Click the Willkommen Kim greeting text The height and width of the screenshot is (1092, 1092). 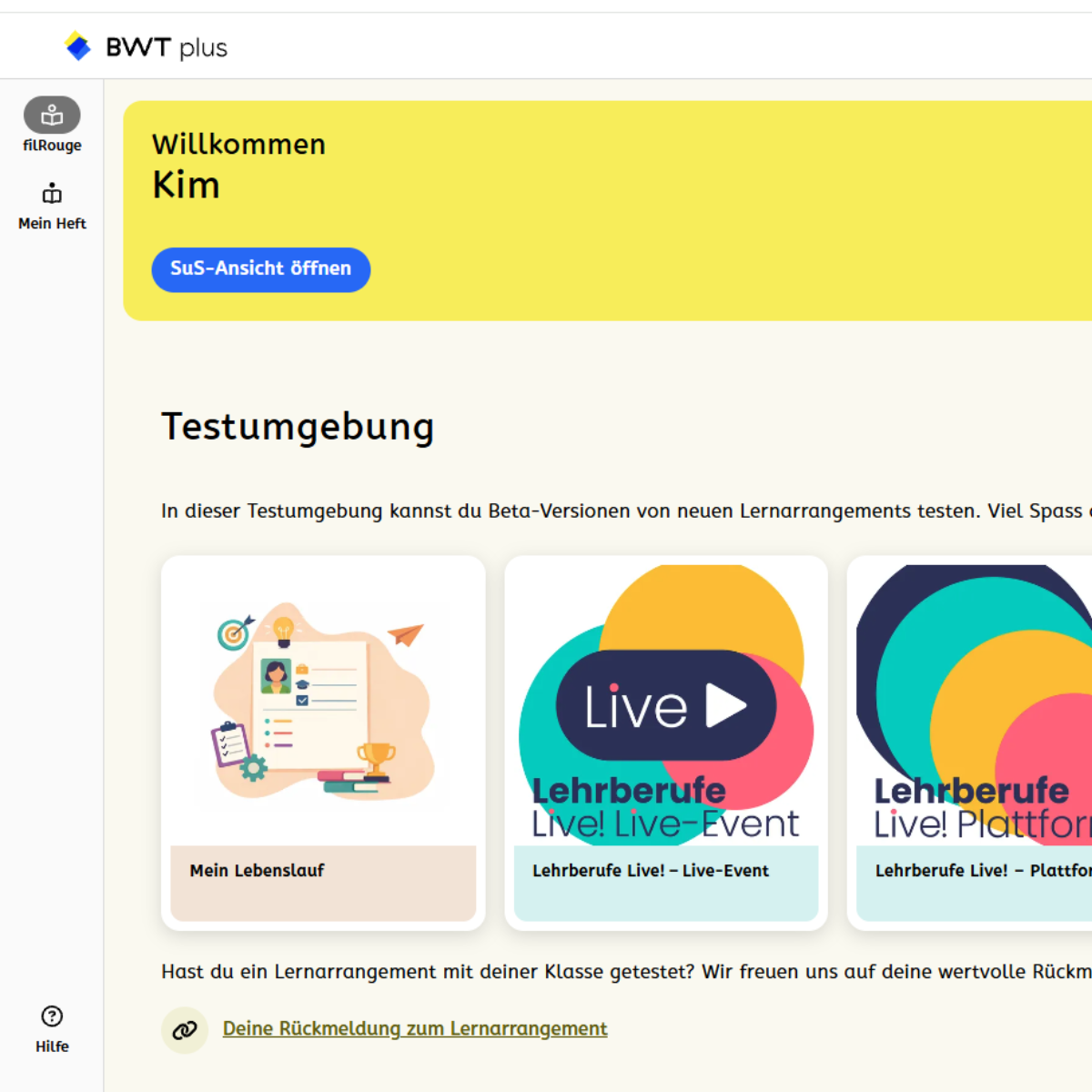pos(238,166)
